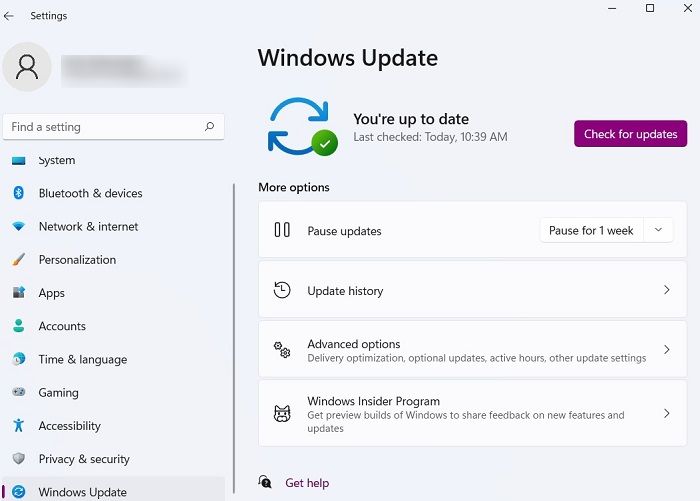
Task: Open Windows Insider Program via chevron
Action: pos(667,413)
